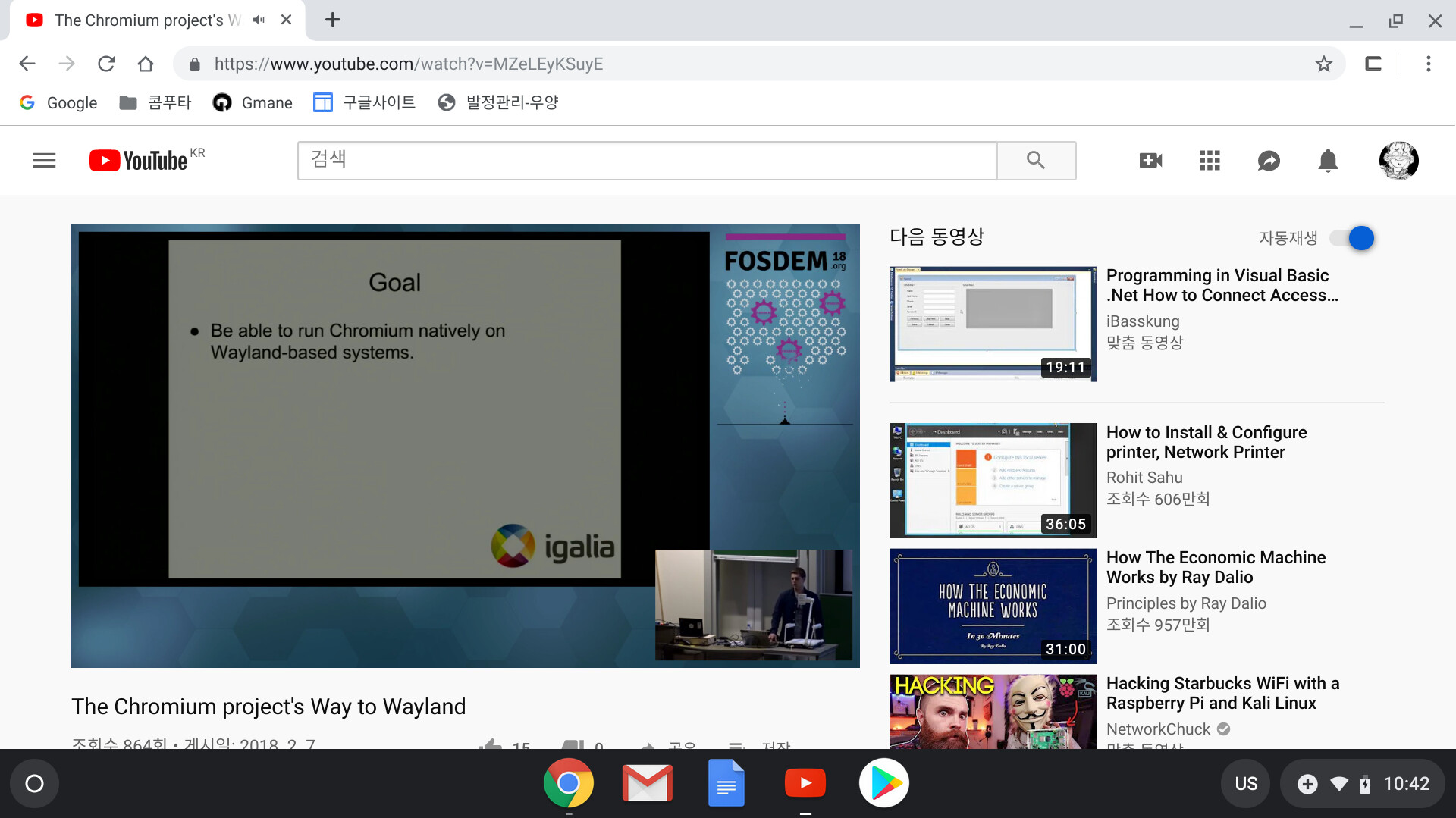This screenshot has height=818, width=1456.
Task: Open Hacking Starbucks WiFi video title
Action: (x=1222, y=693)
